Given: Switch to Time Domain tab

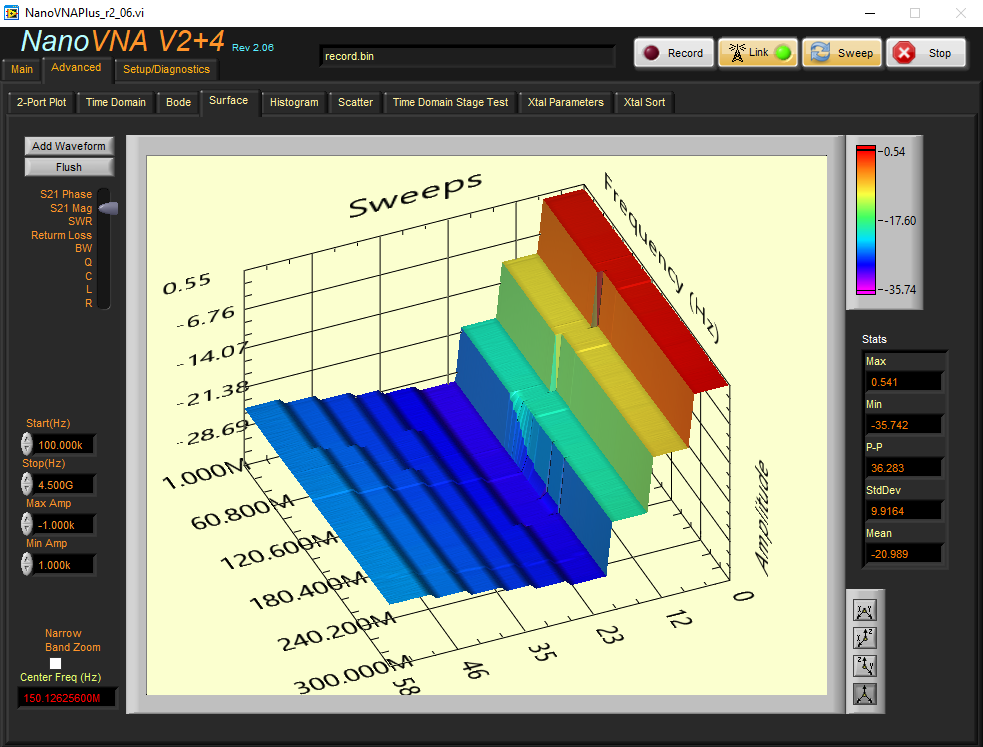Looking at the screenshot, I should (115, 102).
